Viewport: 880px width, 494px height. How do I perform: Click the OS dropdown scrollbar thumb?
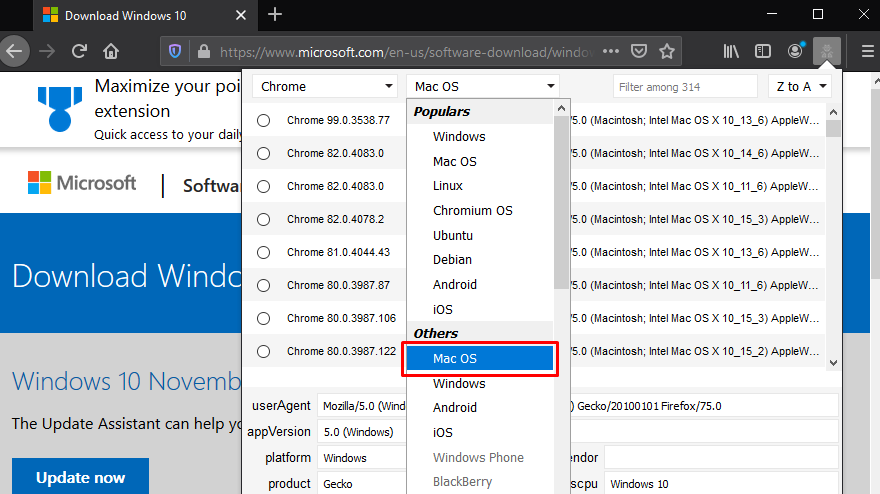[561, 202]
